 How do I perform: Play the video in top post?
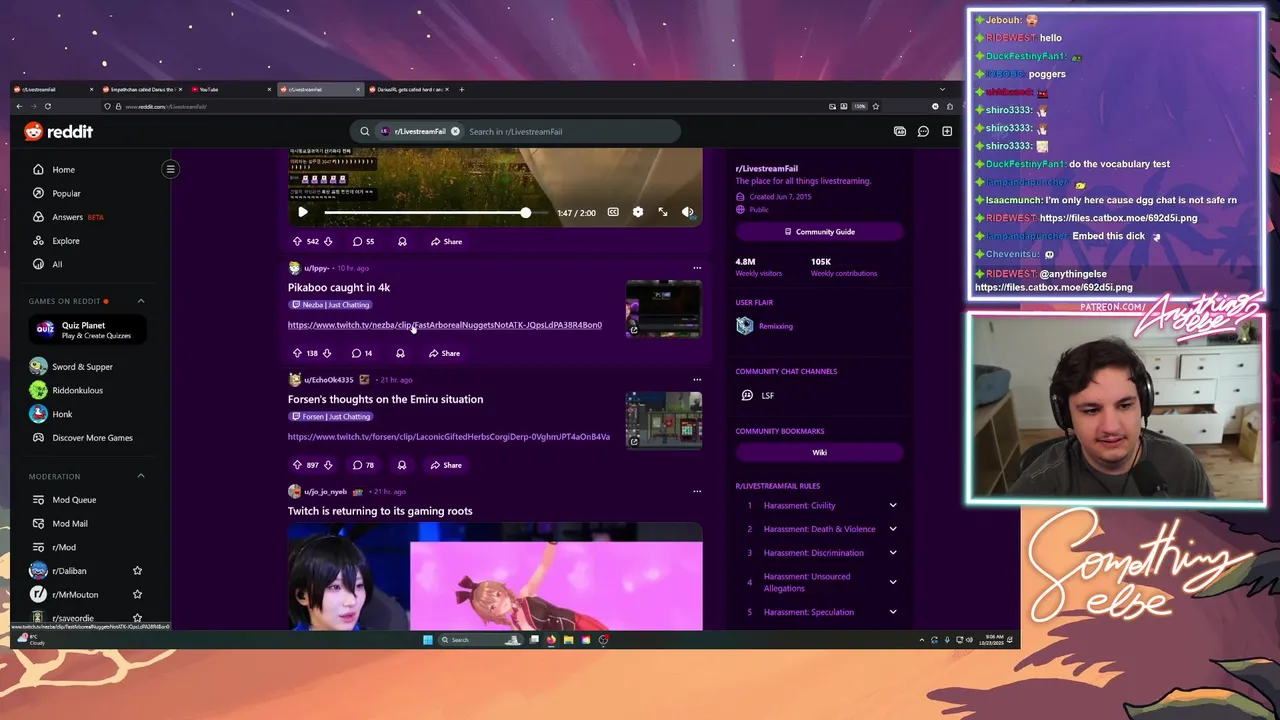pos(303,212)
